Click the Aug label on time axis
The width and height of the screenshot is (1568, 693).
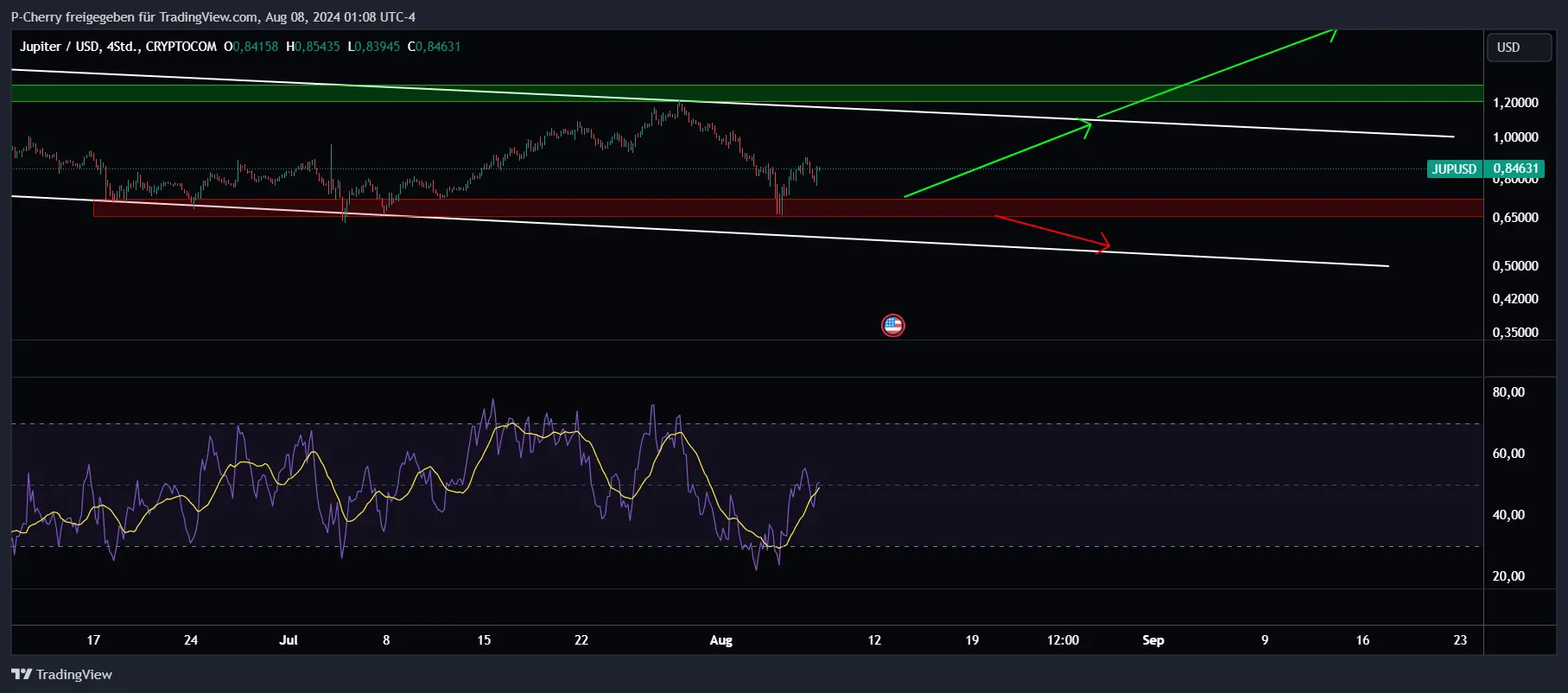pos(721,640)
